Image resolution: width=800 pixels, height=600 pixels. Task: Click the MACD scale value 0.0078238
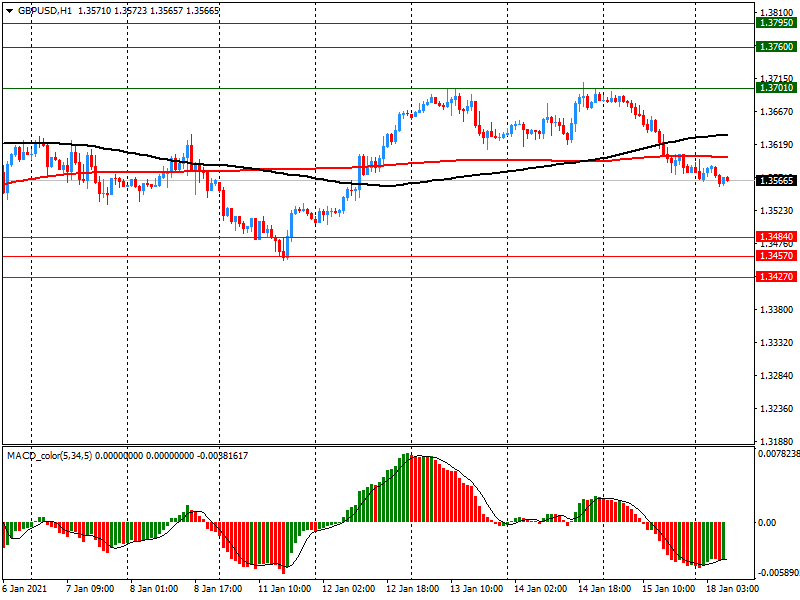[x=778, y=453]
